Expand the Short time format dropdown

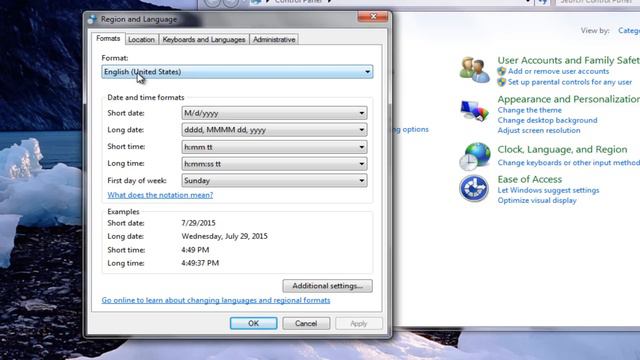tap(274, 147)
